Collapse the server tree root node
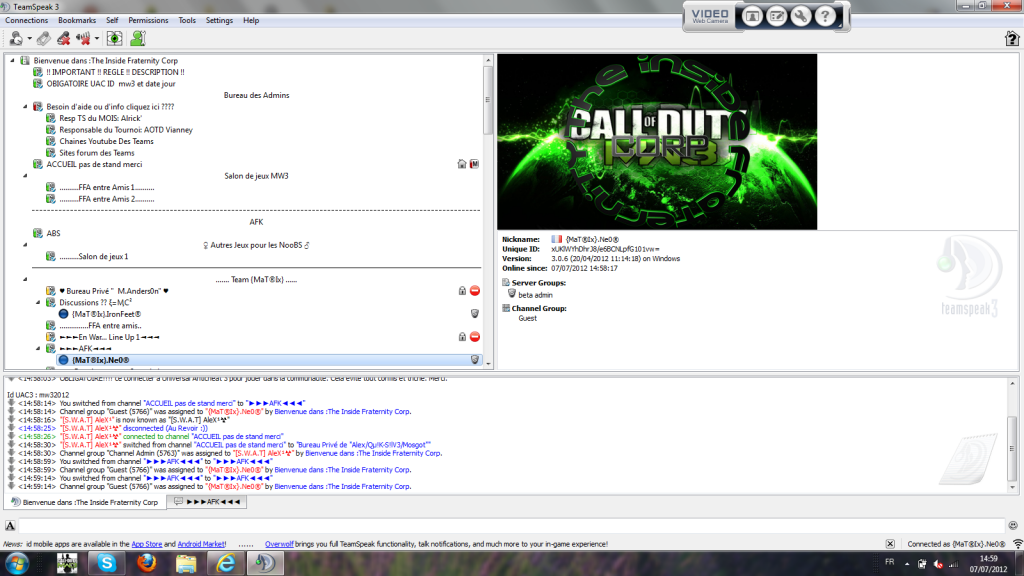Image resolution: width=1024 pixels, height=576 pixels. tap(12, 61)
